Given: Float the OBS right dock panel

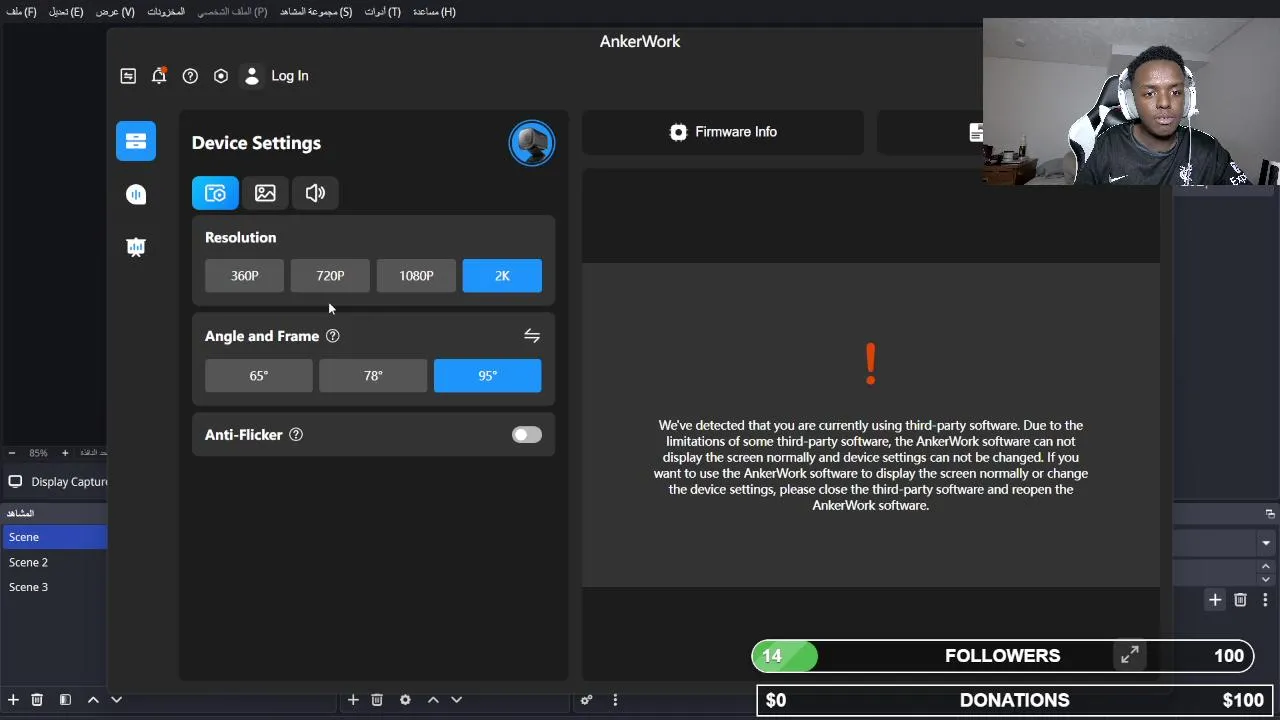Looking at the screenshot, I should click(1270, 514).
